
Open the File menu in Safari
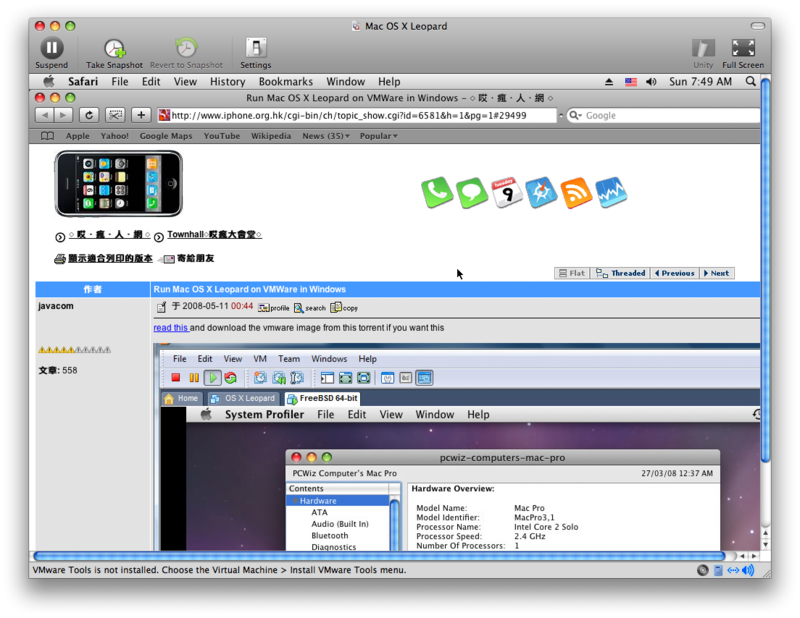click(120, 82)
